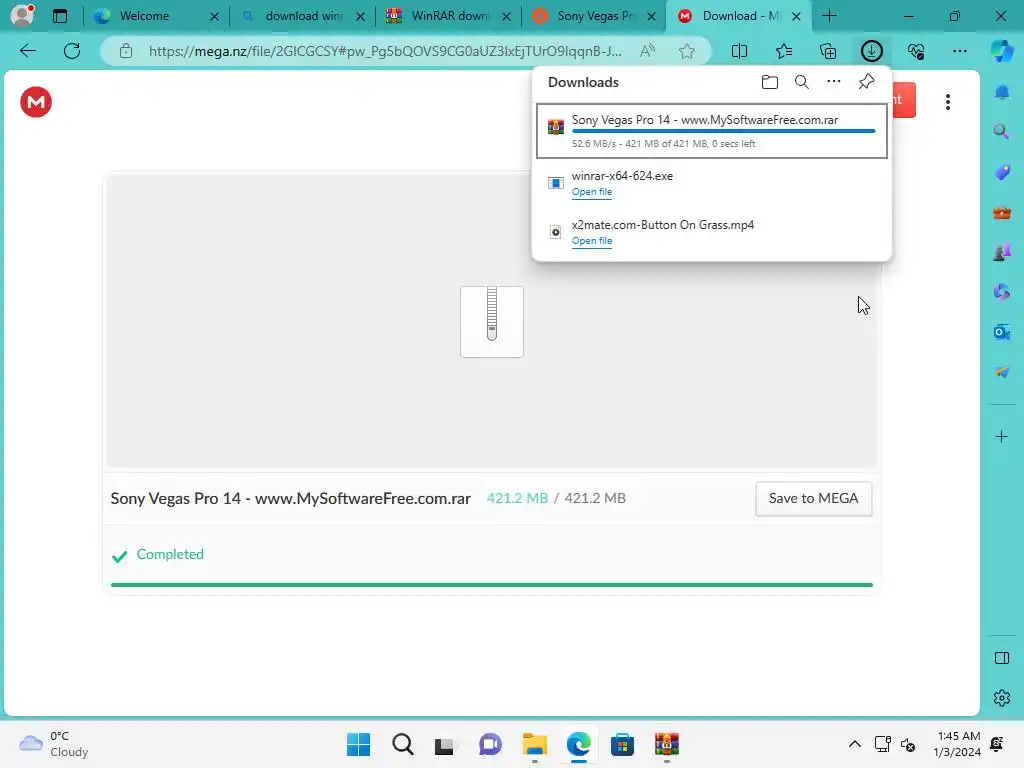
Task: Click the Completed status text
Action: (x=170, y=554)
